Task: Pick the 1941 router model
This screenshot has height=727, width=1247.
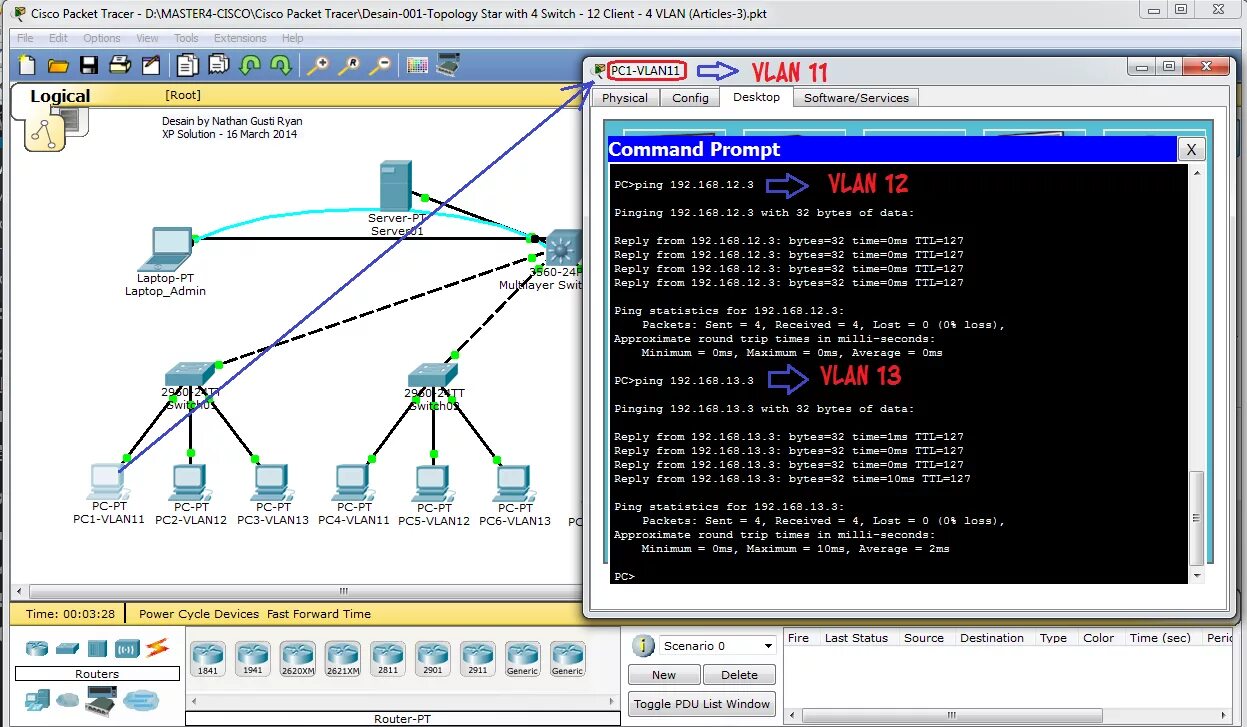Action: click(253, 659)
